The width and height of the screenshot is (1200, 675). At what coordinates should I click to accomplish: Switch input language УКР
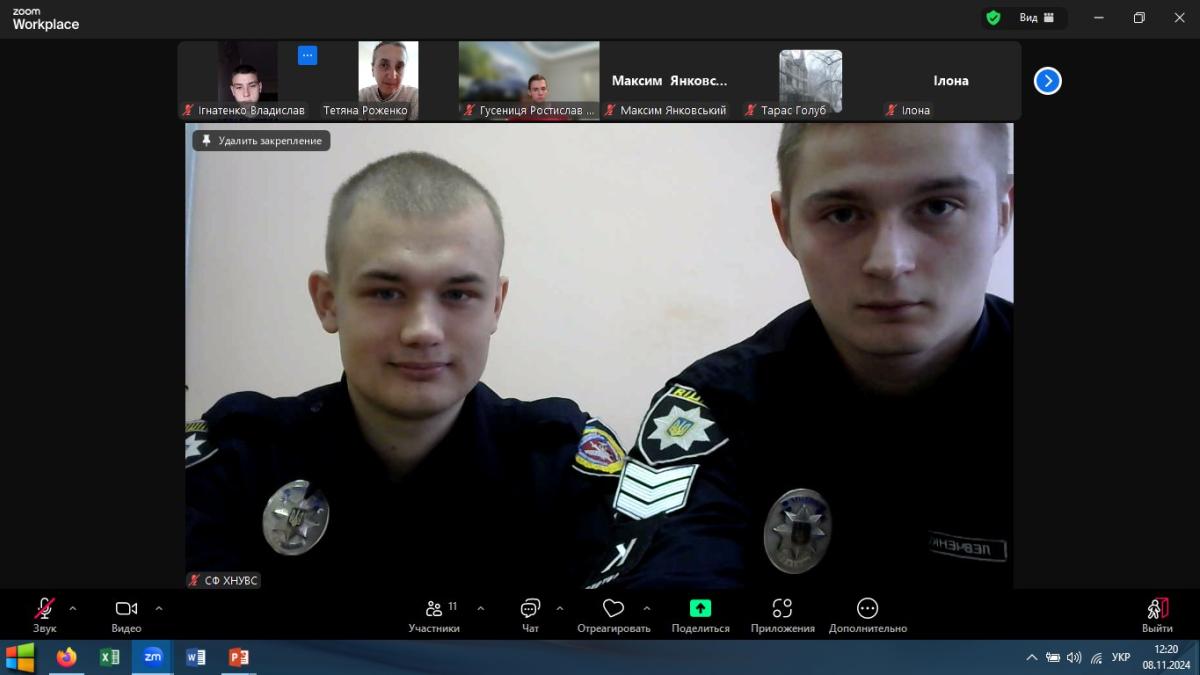coord(1121,657)
